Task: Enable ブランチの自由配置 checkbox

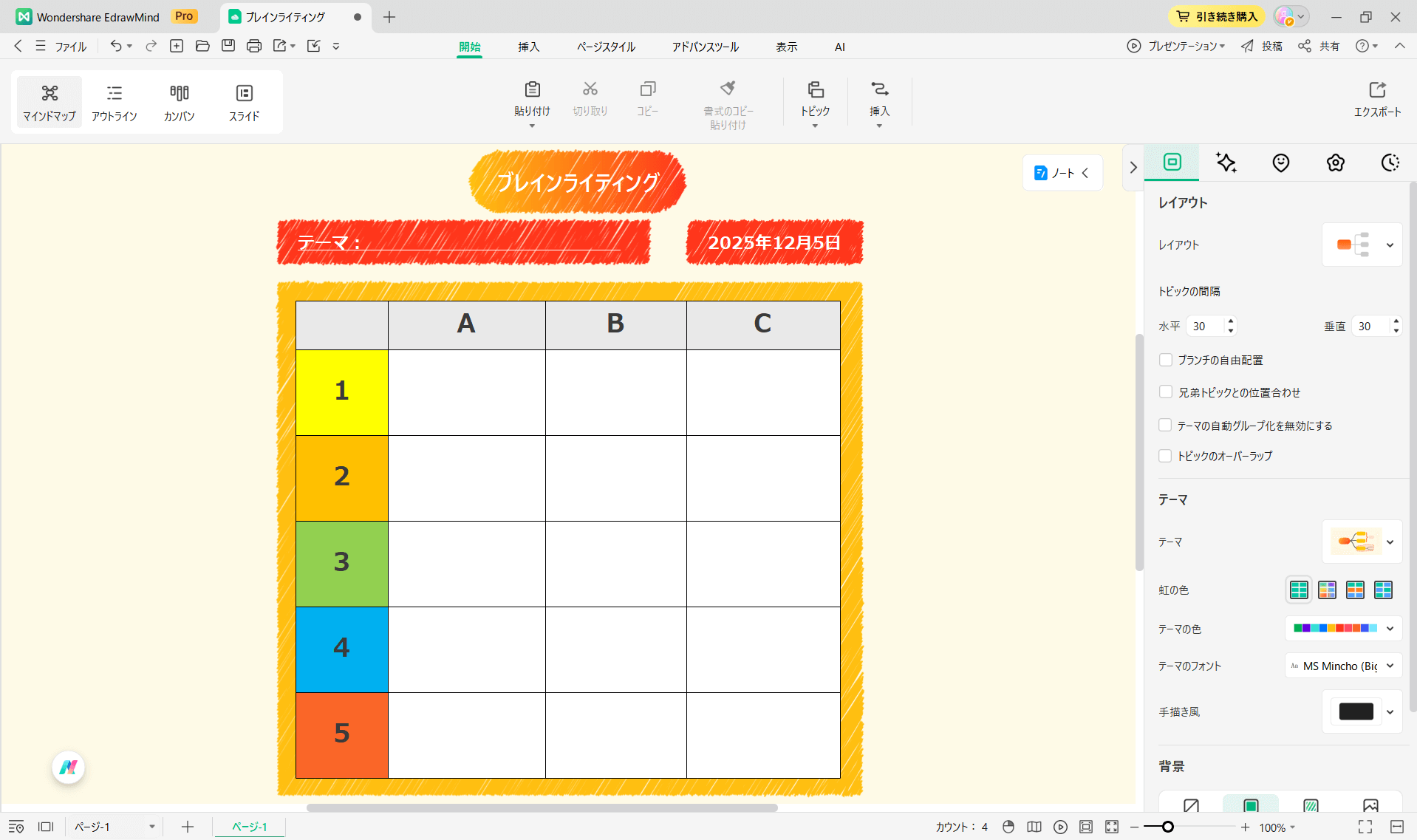Action: [x=1166, y=360]
